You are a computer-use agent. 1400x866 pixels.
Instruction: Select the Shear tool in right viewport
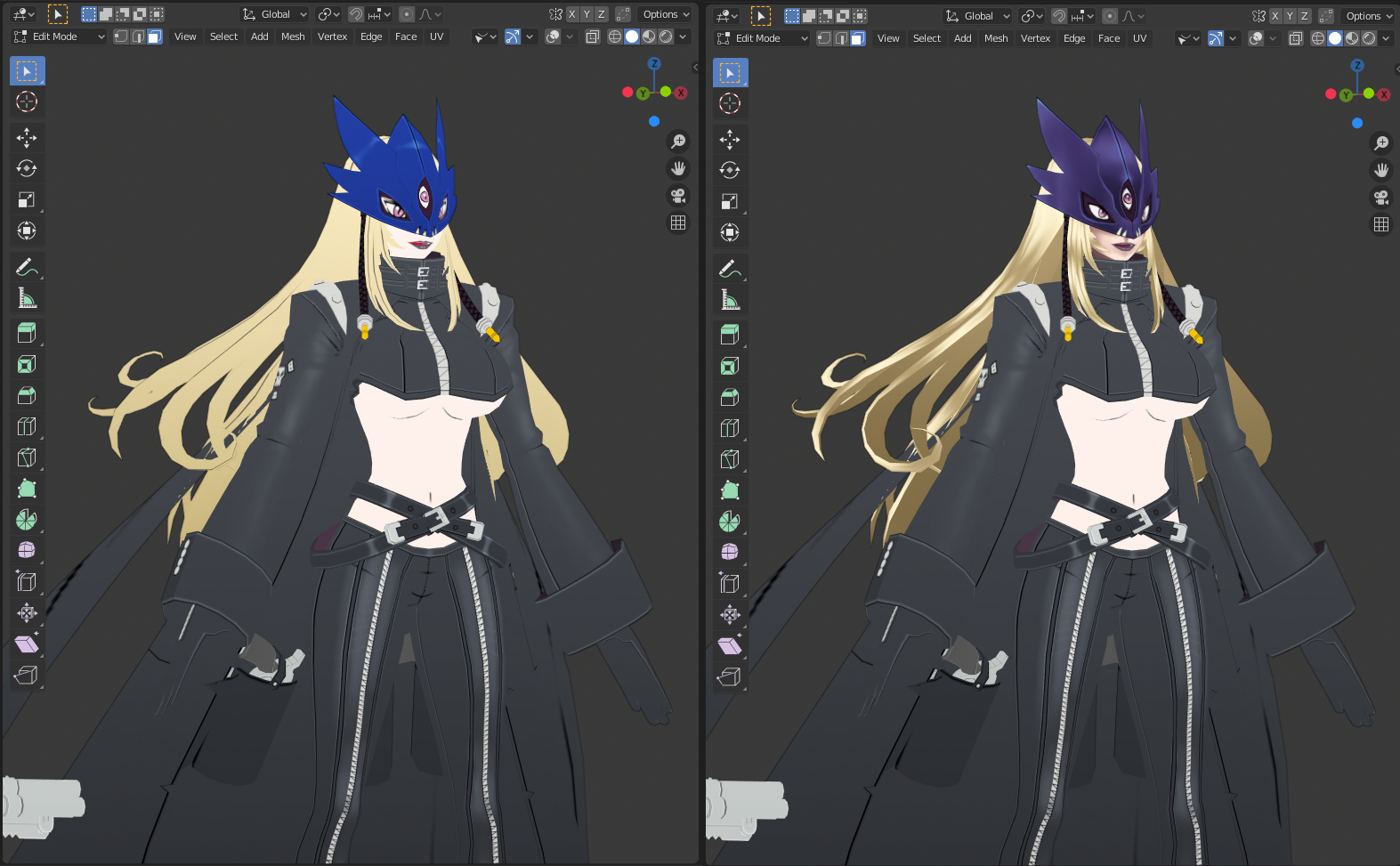730,646
